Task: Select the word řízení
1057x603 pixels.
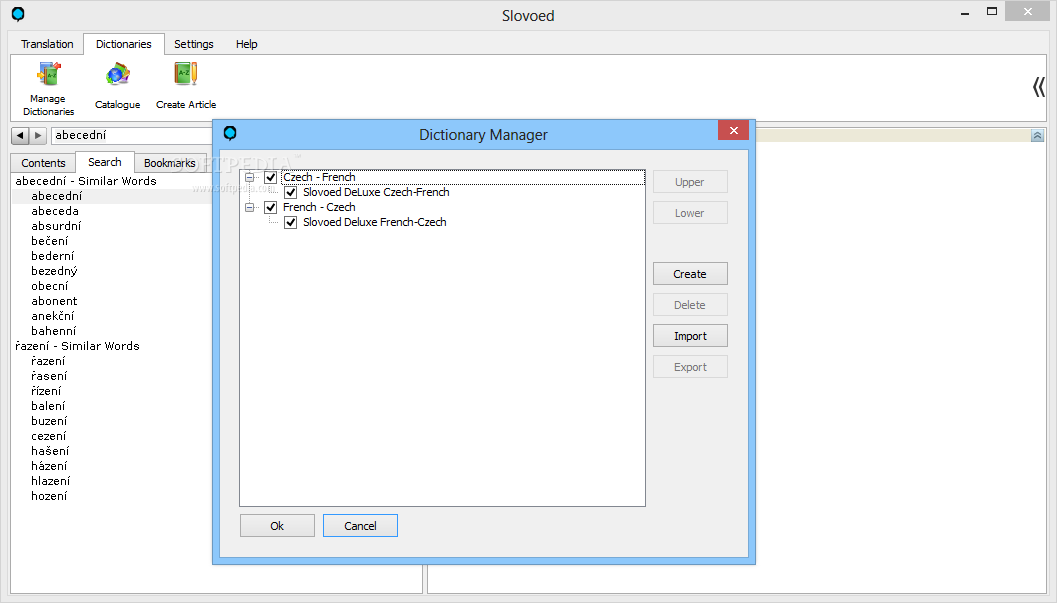Action: pos(46,391)
